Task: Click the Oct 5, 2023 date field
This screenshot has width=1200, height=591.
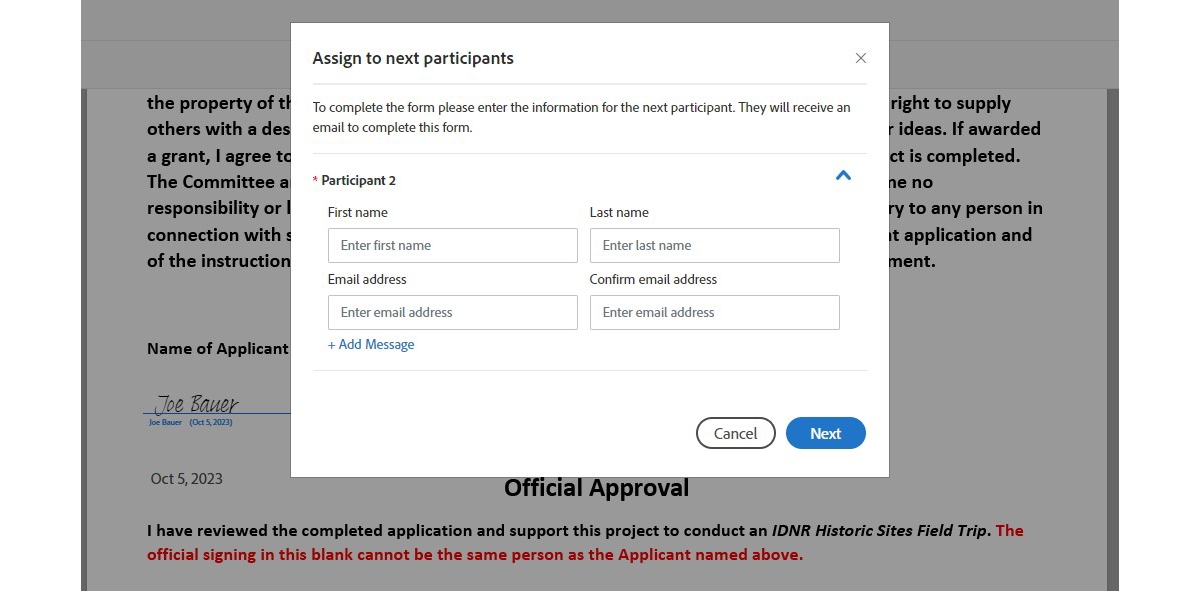Action: (187, 478)
